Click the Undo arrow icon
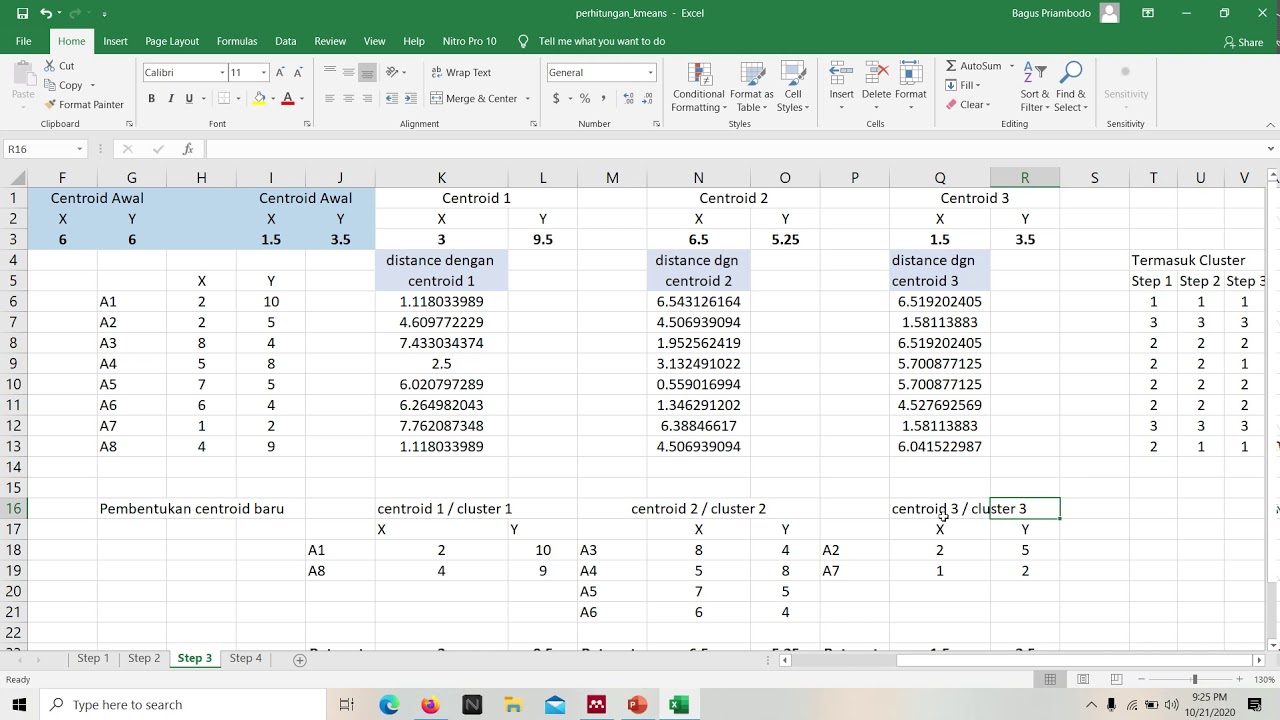 [x=46, y=13]
